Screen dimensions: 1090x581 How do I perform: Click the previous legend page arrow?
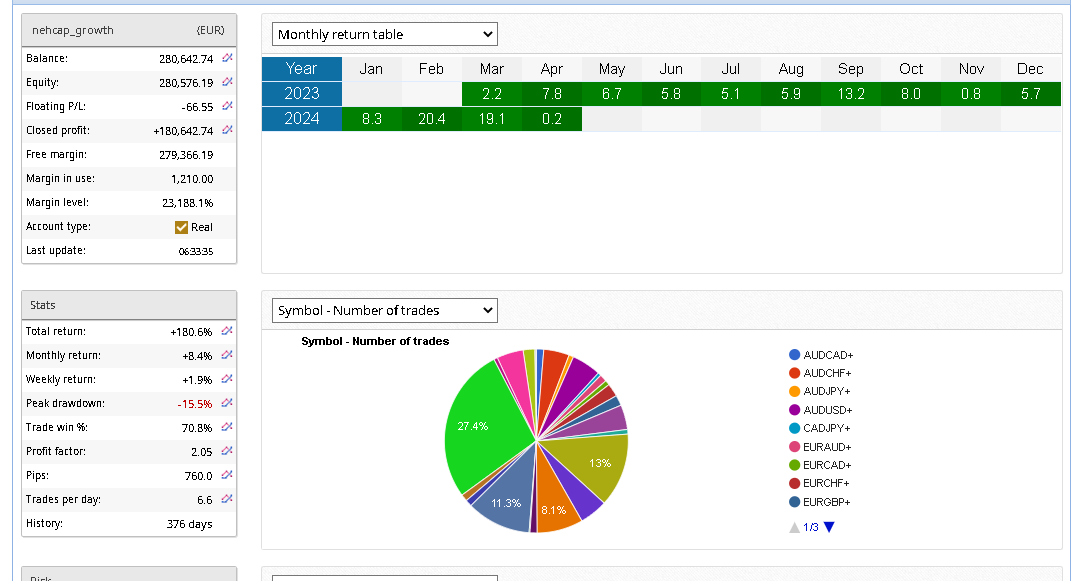[x=795, y=527]
